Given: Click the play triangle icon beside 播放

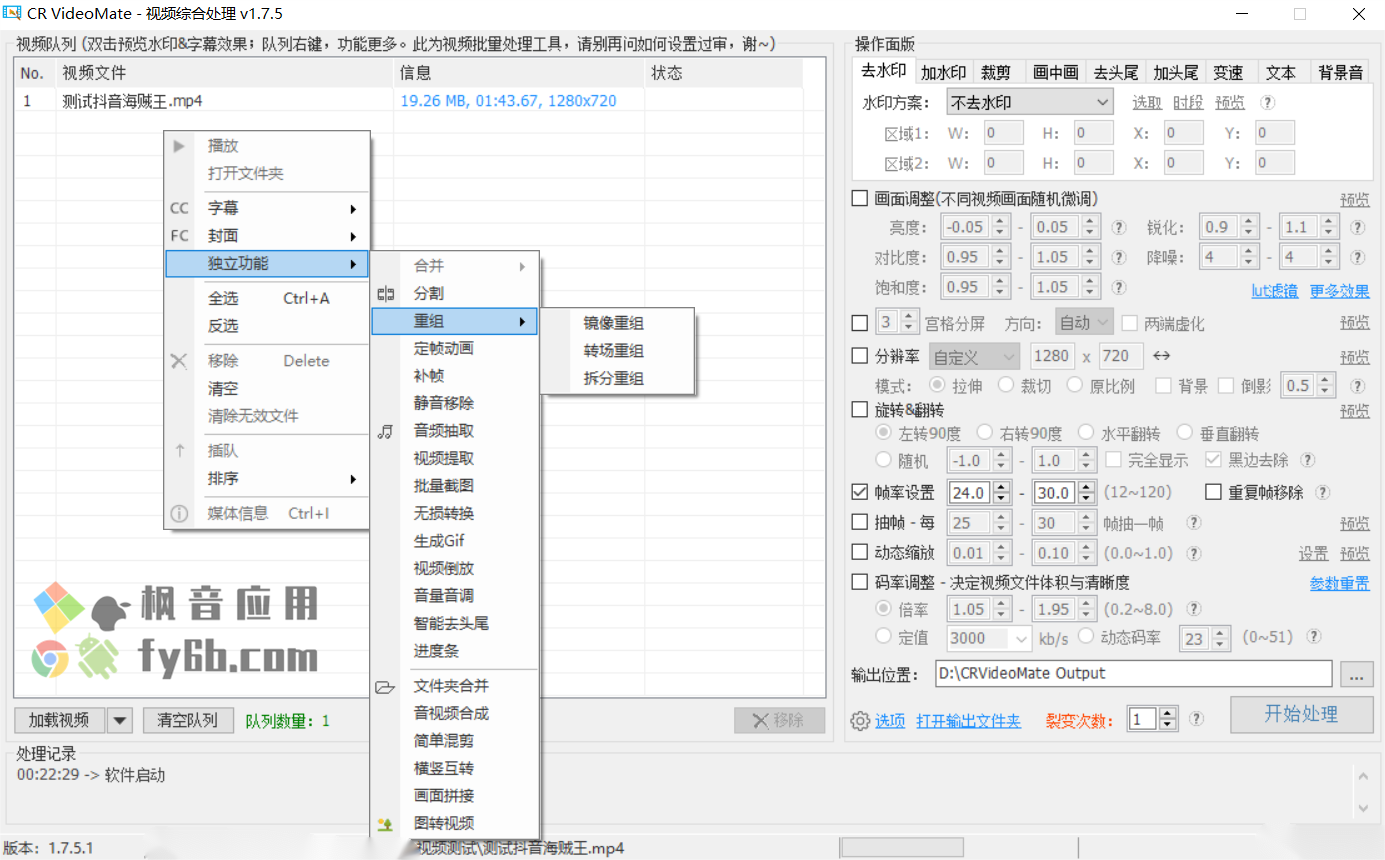Looking at the screenshot, I should tap(179, 146).
